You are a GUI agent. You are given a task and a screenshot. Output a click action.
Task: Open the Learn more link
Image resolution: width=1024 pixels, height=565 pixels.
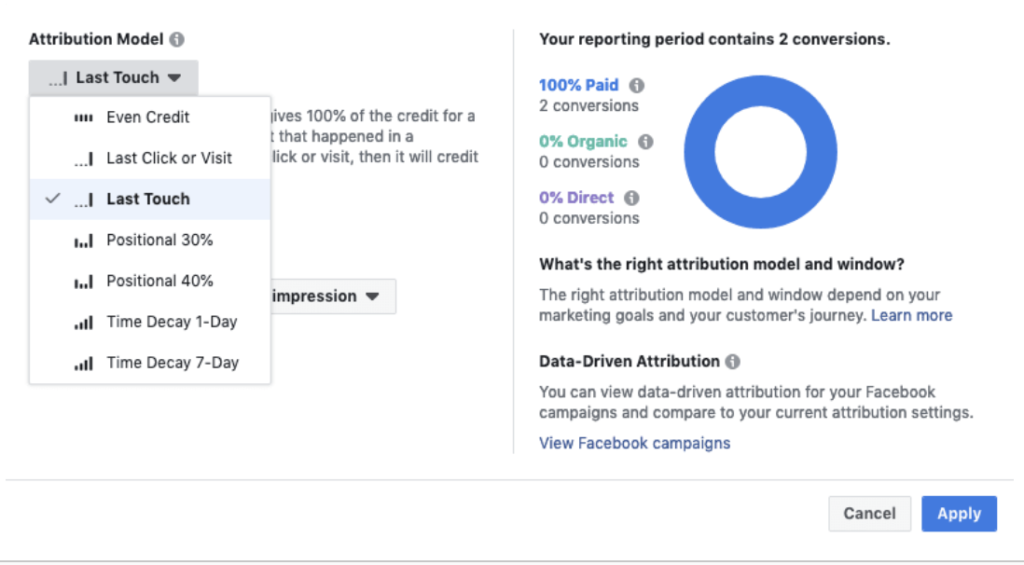click(911, 315)
